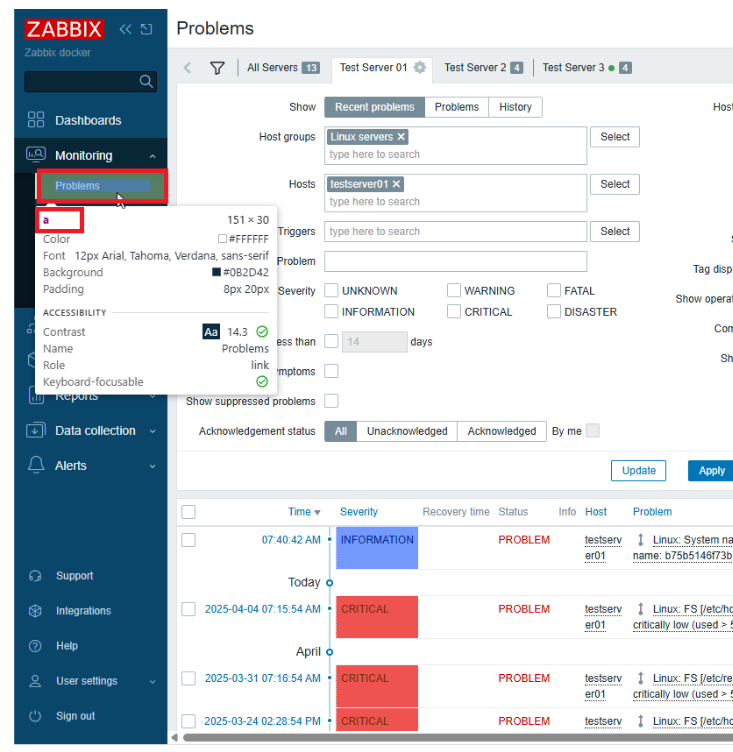Screen dimensions: 733x752
Task: Select the 07:40:42 AM problem row checkbox
Action: (x=189, y=540)
